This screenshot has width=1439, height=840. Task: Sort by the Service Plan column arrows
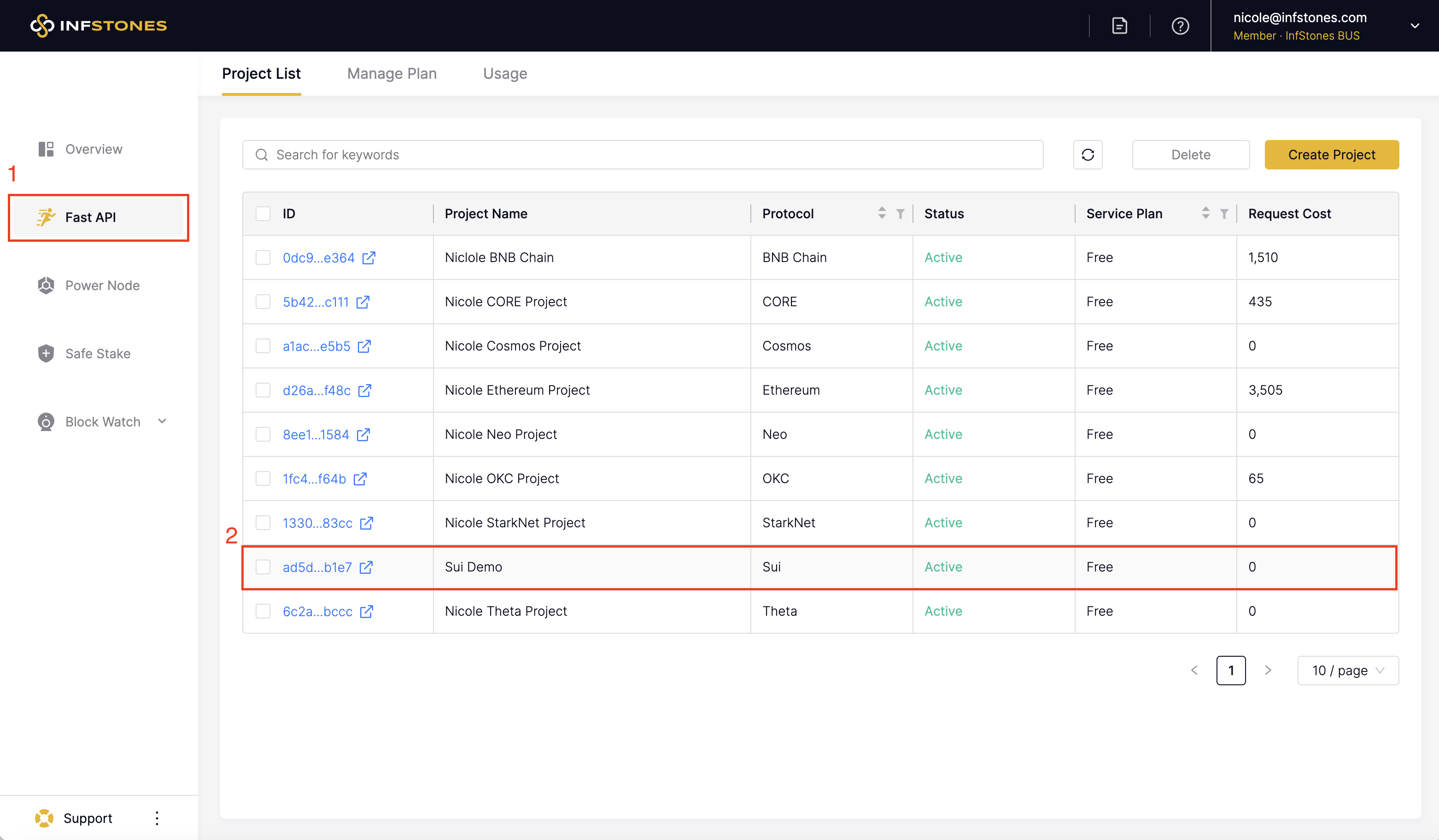click(1205, 213)
